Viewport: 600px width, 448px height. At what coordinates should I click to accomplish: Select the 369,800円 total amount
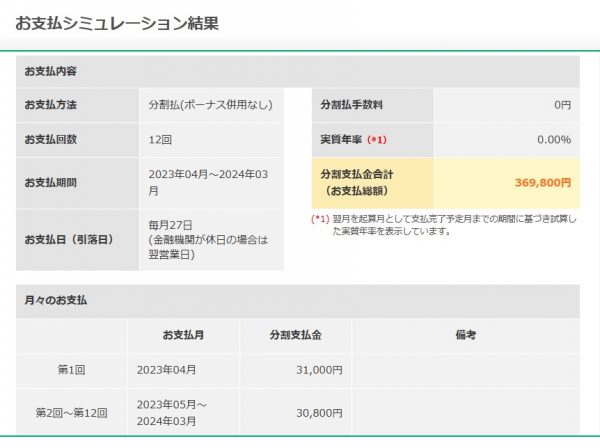click(x=543, y=182)
